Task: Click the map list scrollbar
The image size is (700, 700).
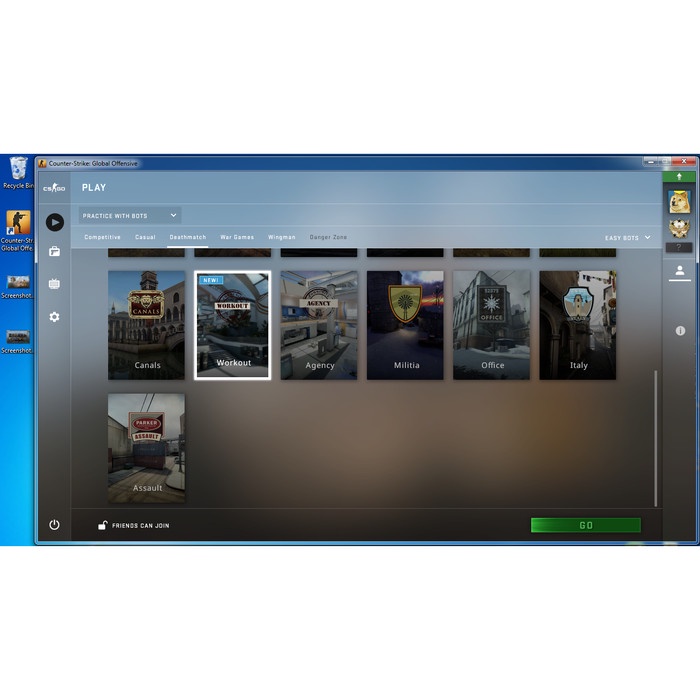Action: pos(656,438)
